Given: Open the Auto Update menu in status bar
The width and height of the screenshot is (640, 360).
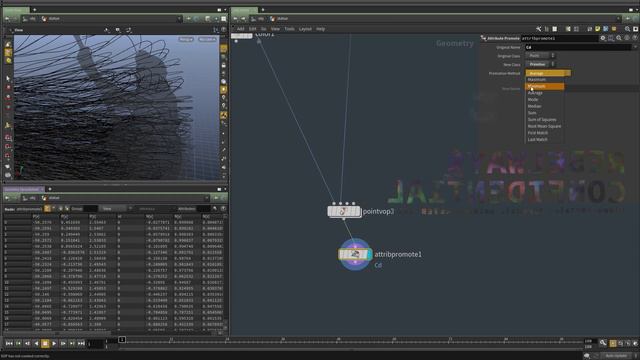Looking at the screenshot, I should 617,356.
